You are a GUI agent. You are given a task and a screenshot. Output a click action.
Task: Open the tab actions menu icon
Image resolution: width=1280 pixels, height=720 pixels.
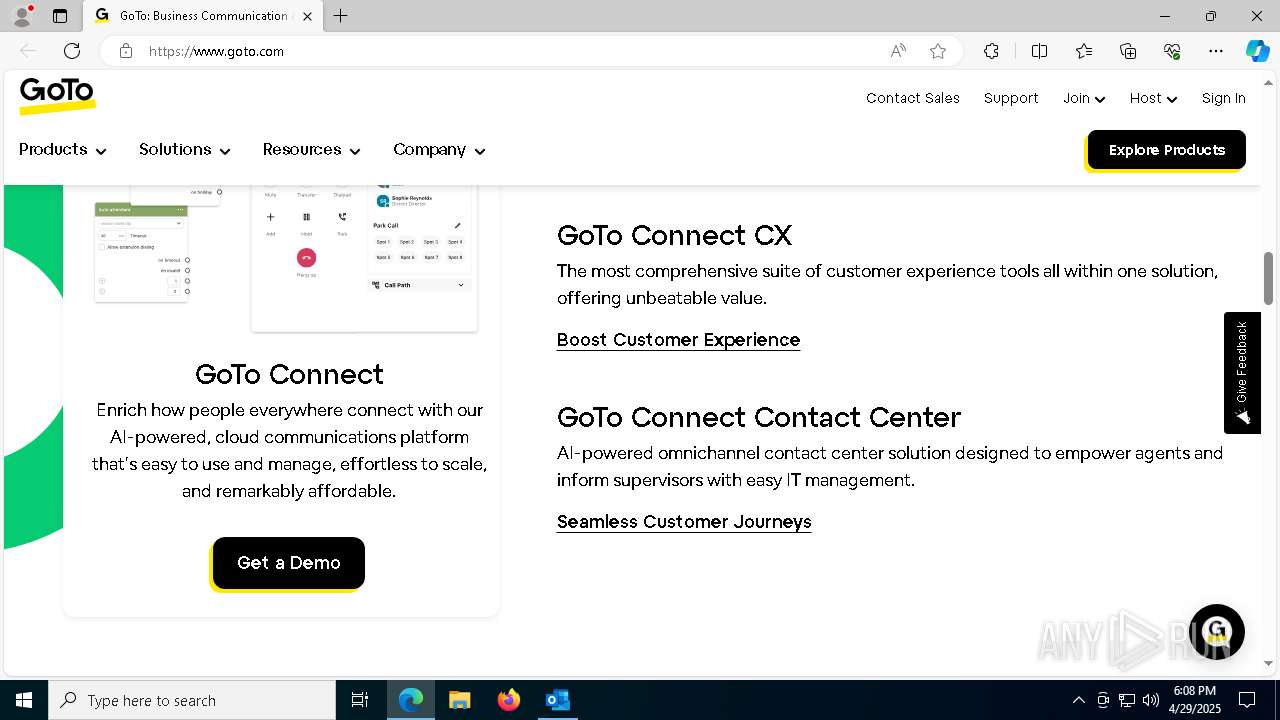click(x=60, y=16)
